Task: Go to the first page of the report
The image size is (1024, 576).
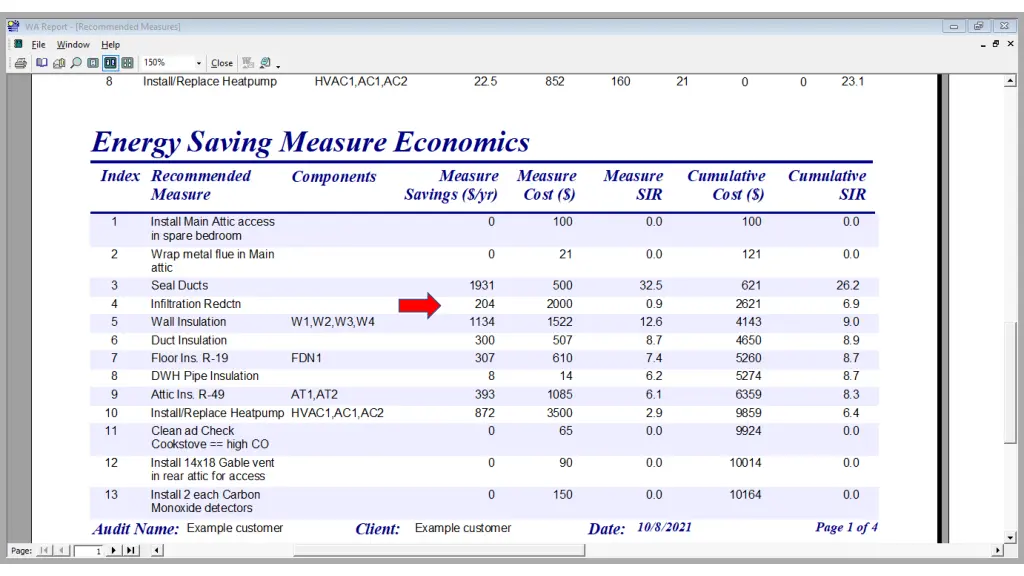Action: pyautogui.click(x=44, y=551)
